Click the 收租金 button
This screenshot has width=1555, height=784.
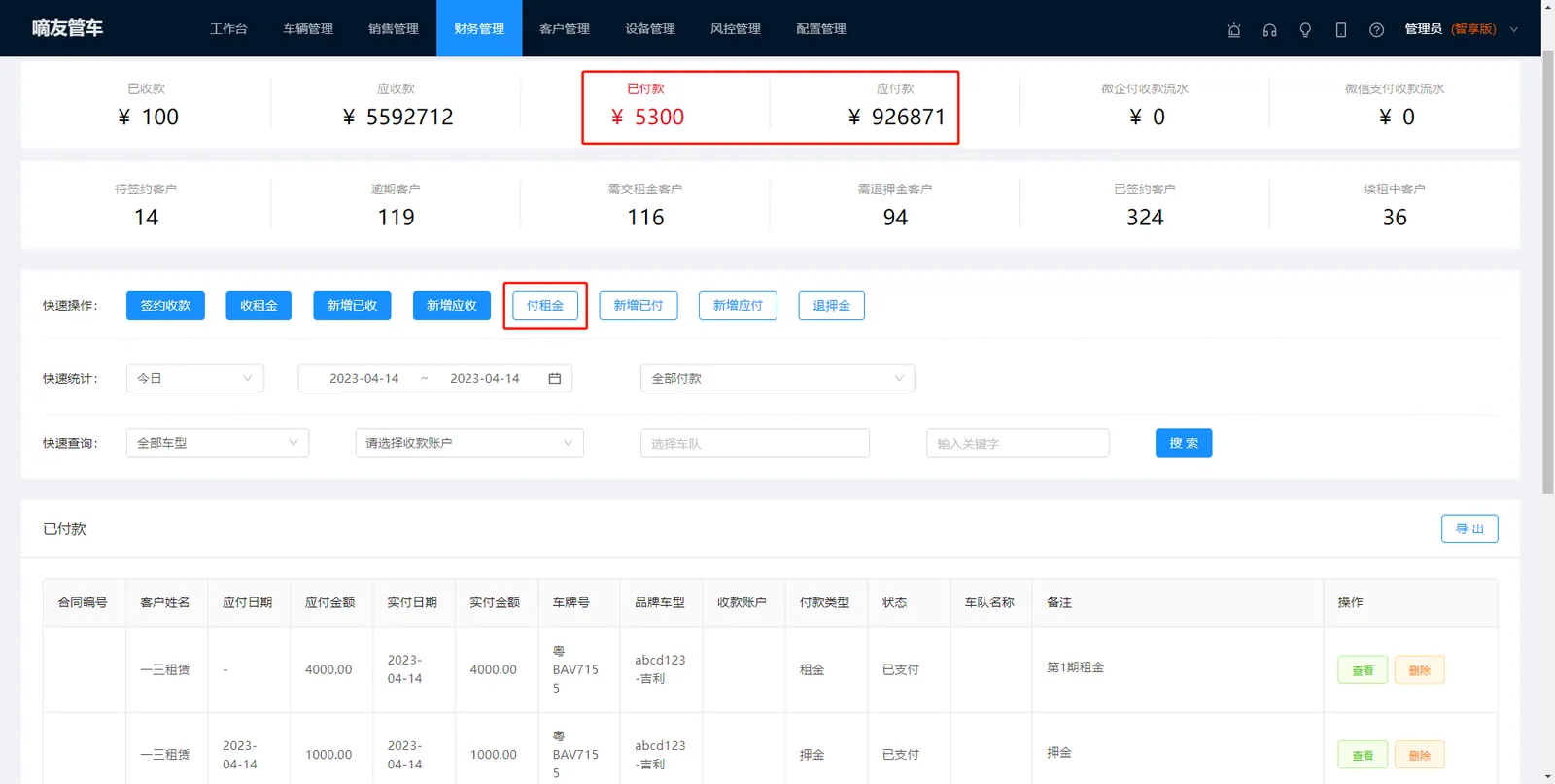pyautogui.click(x=259, y=305)
